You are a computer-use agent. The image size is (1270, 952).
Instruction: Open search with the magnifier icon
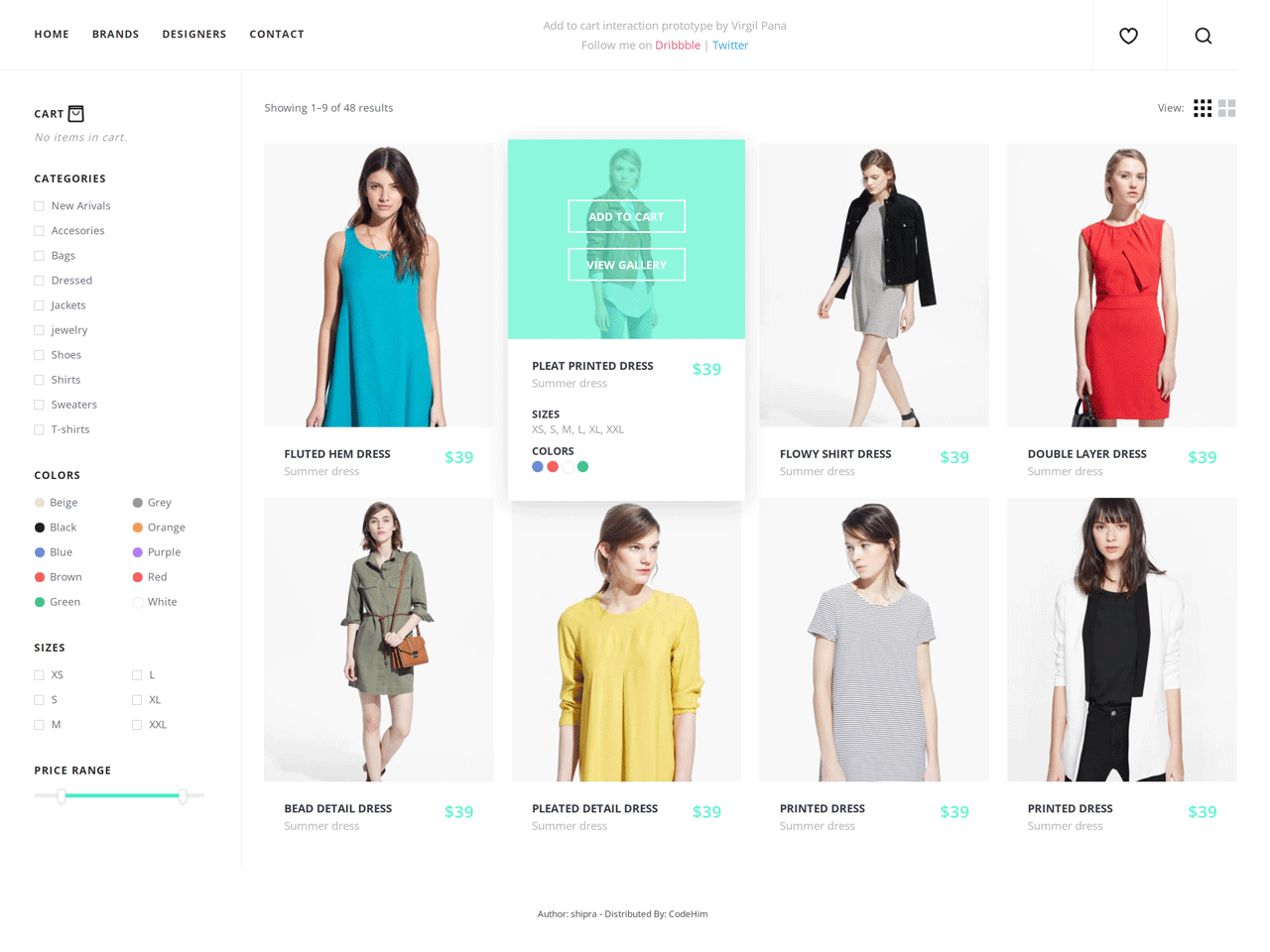(1203, 36)
